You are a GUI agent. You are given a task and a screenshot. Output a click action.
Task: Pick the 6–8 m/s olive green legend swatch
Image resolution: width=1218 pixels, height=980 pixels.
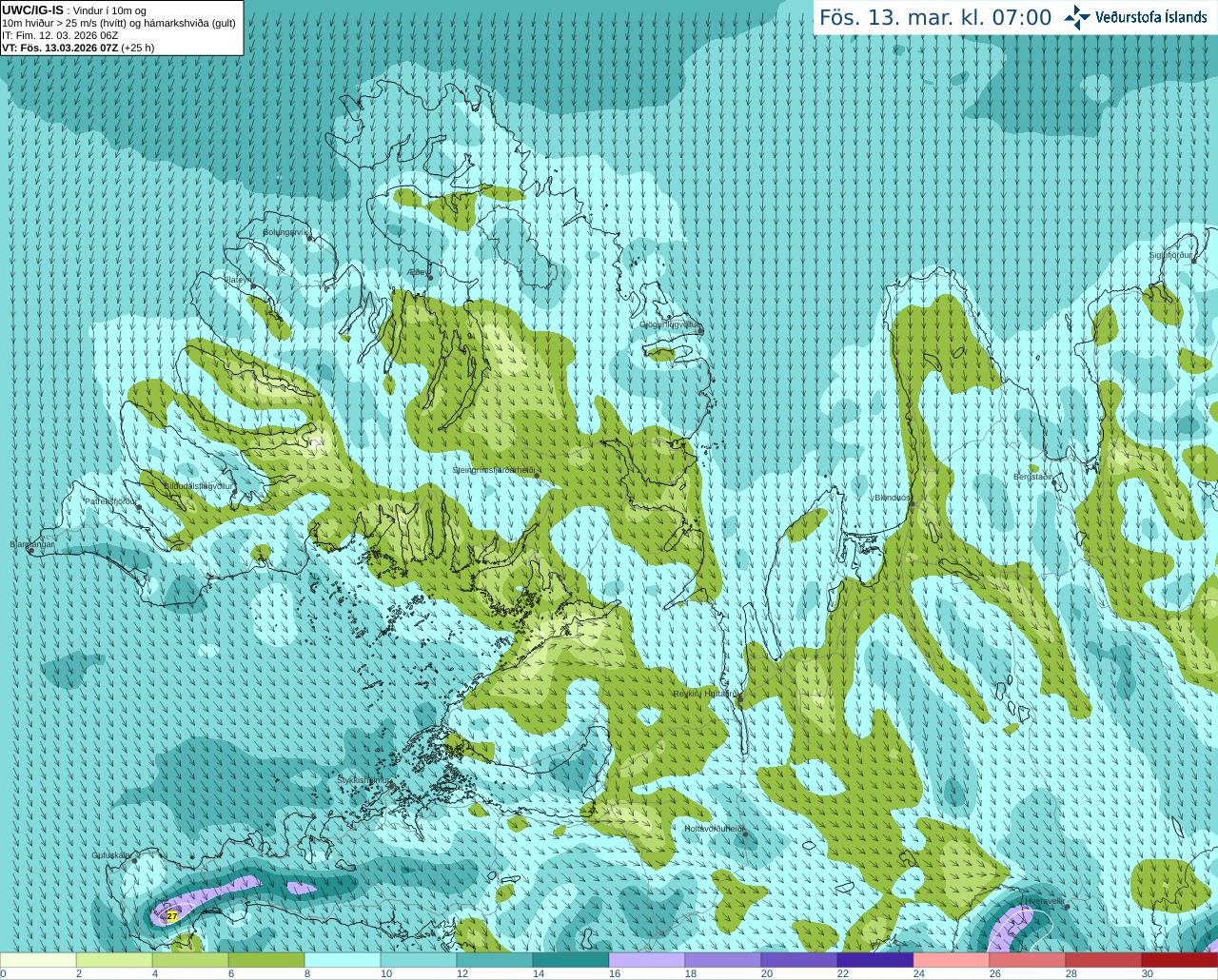[x=266, y=960]
